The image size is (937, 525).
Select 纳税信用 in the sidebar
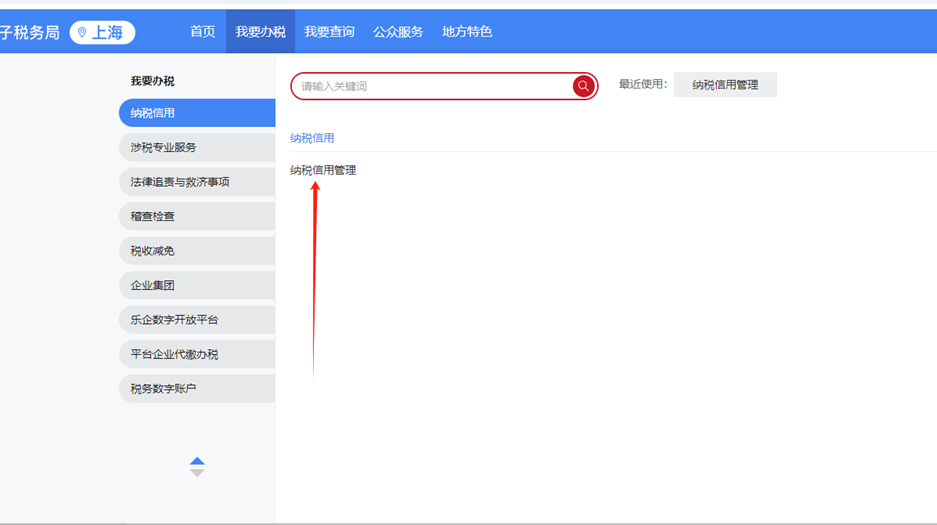coord(196,113)
